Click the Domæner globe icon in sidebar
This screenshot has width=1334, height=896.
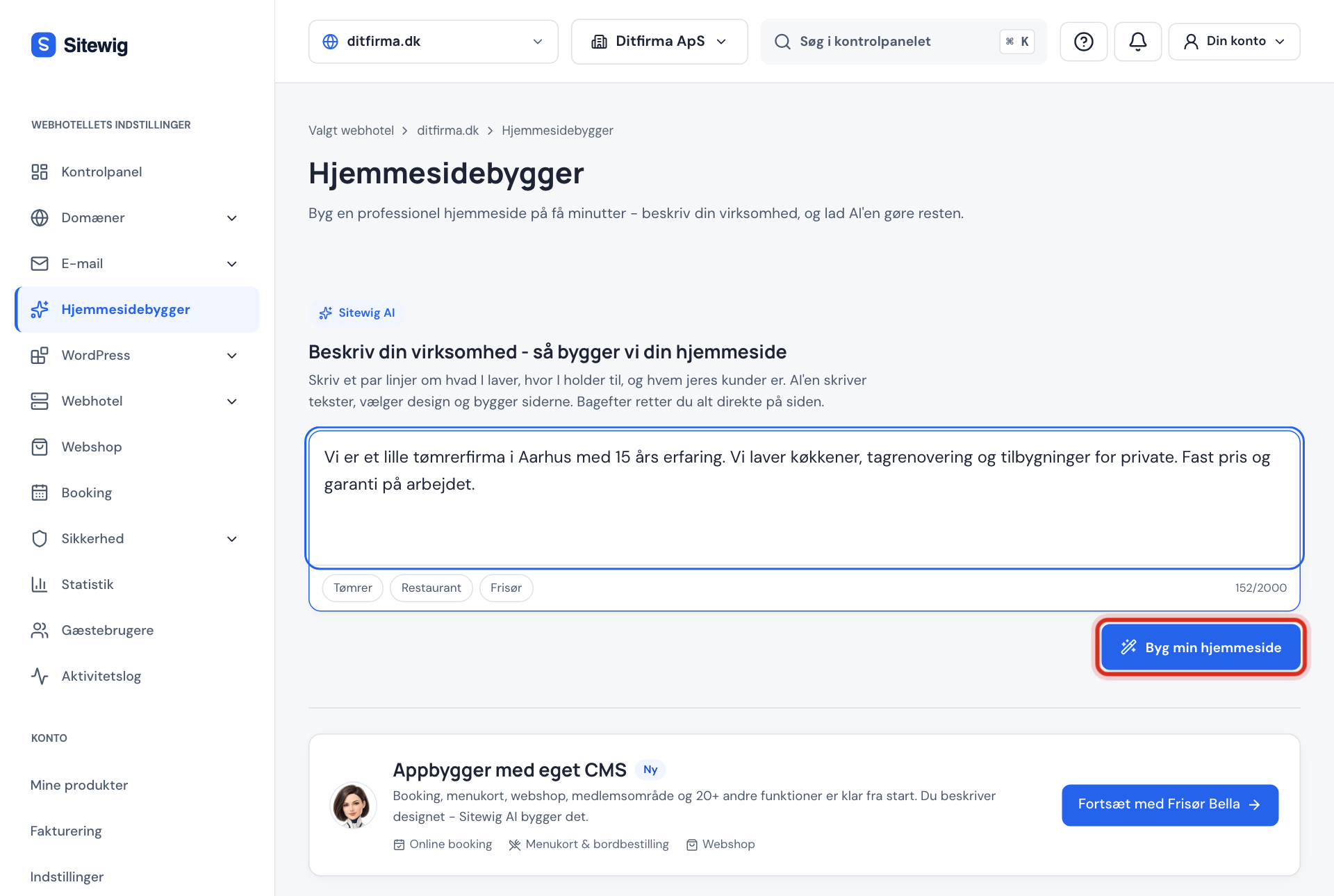(x=40, y=217)
